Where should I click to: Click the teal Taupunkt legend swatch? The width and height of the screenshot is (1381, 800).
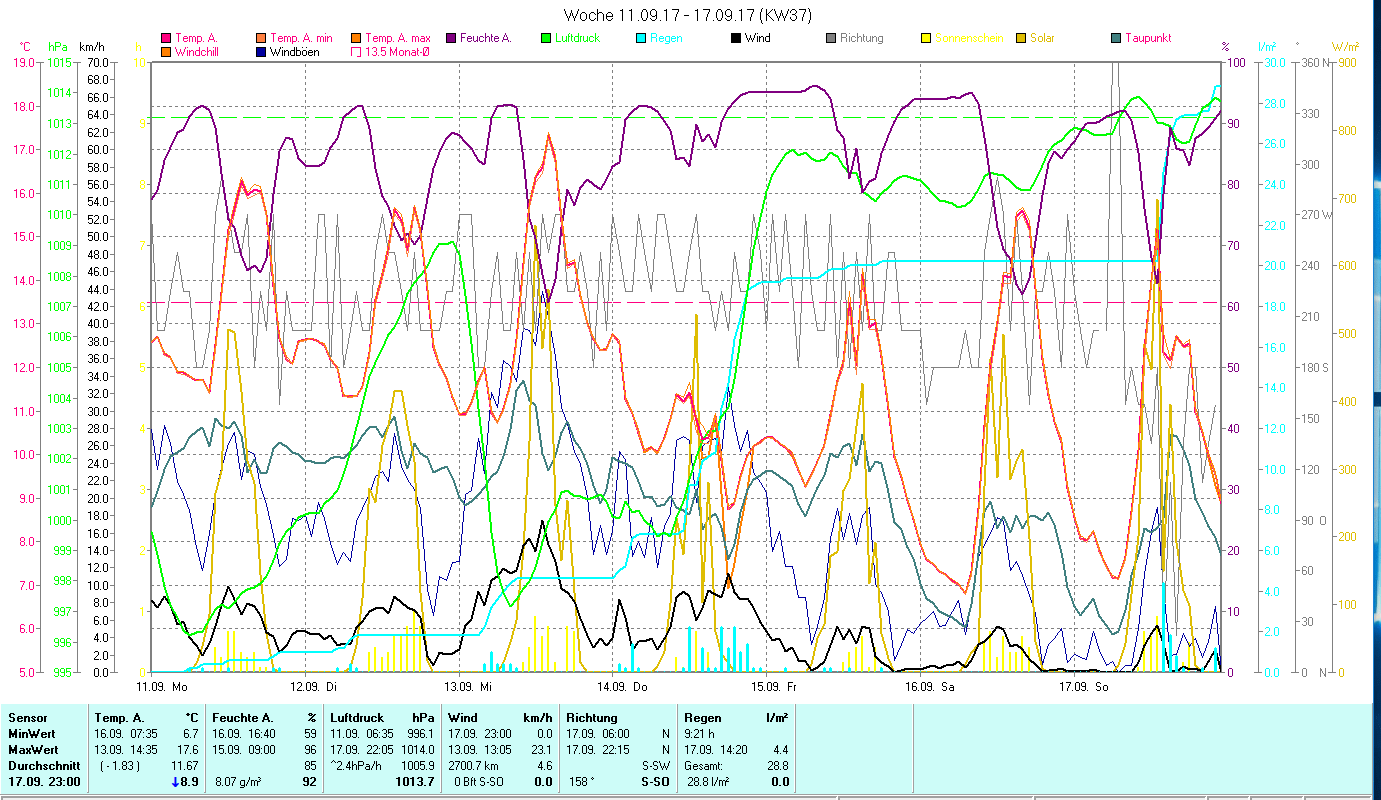tap(1116, 38)
